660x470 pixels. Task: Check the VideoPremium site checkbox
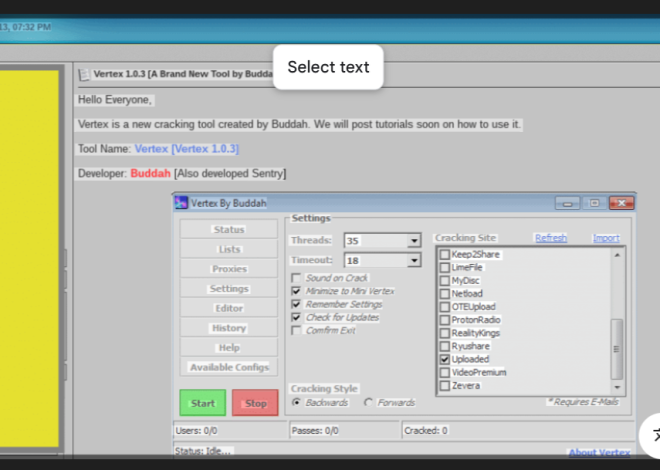tap(444, 372)
